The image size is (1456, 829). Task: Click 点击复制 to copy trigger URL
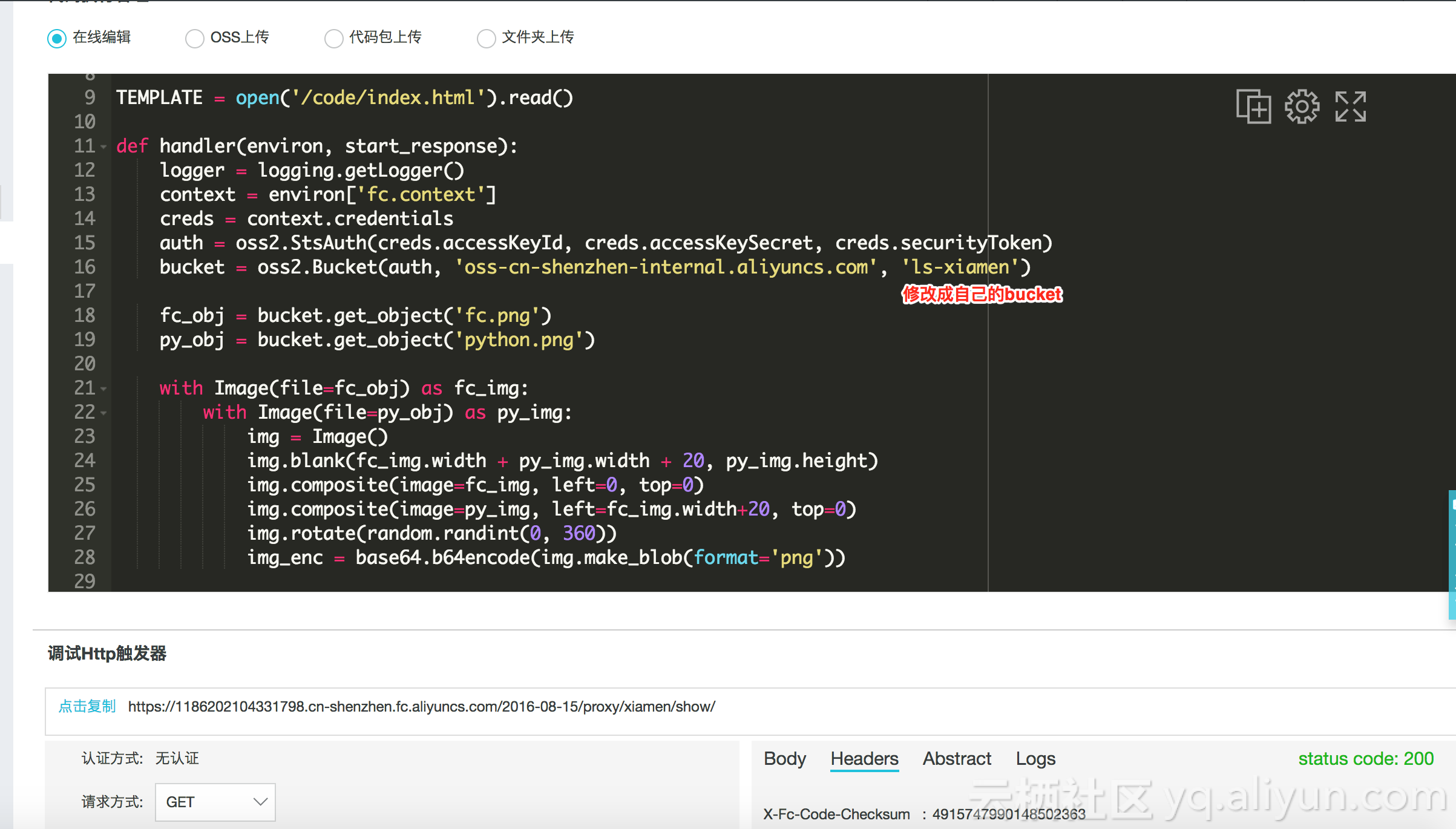87,706
